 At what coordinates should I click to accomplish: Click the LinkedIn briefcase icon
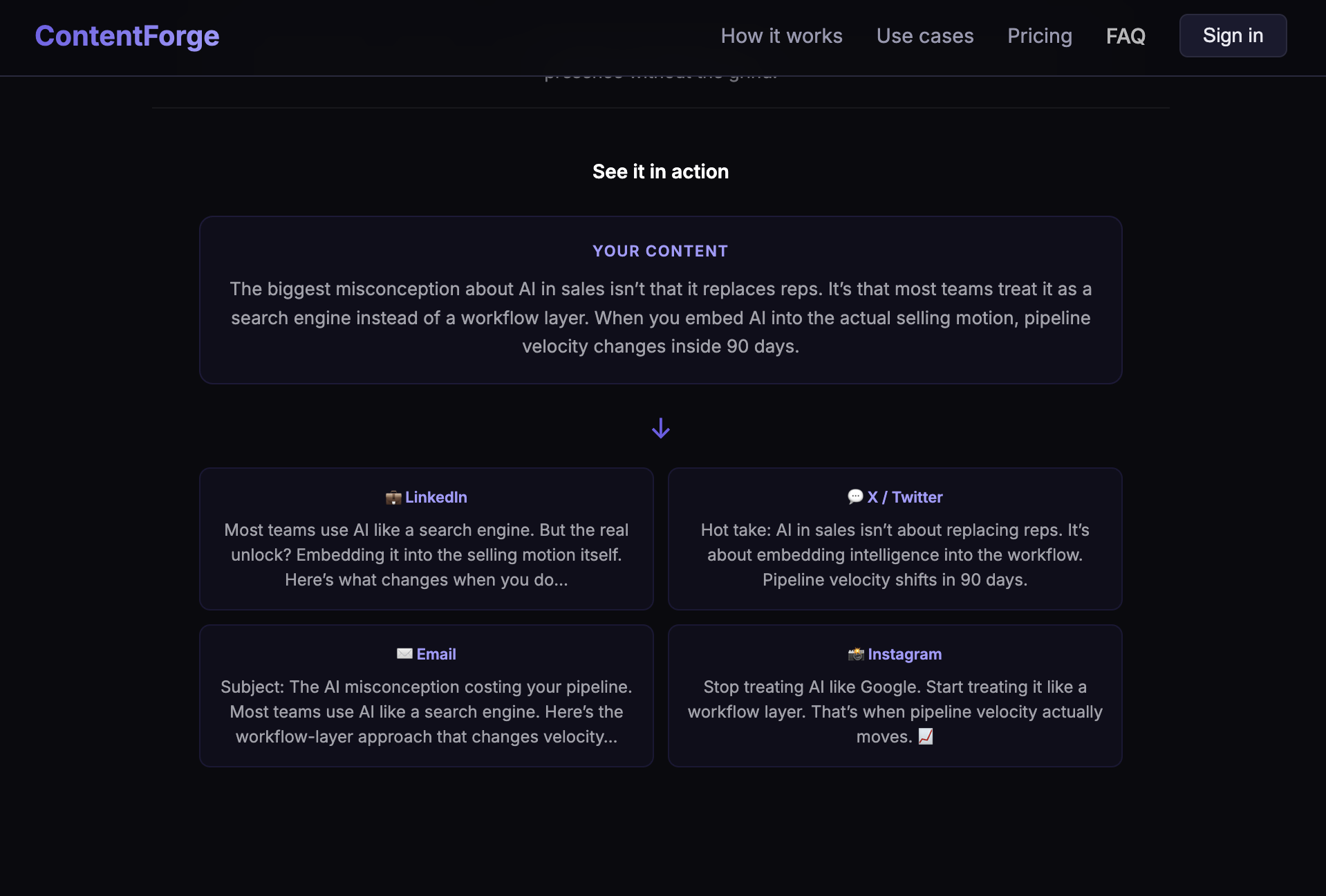(393, 496)
